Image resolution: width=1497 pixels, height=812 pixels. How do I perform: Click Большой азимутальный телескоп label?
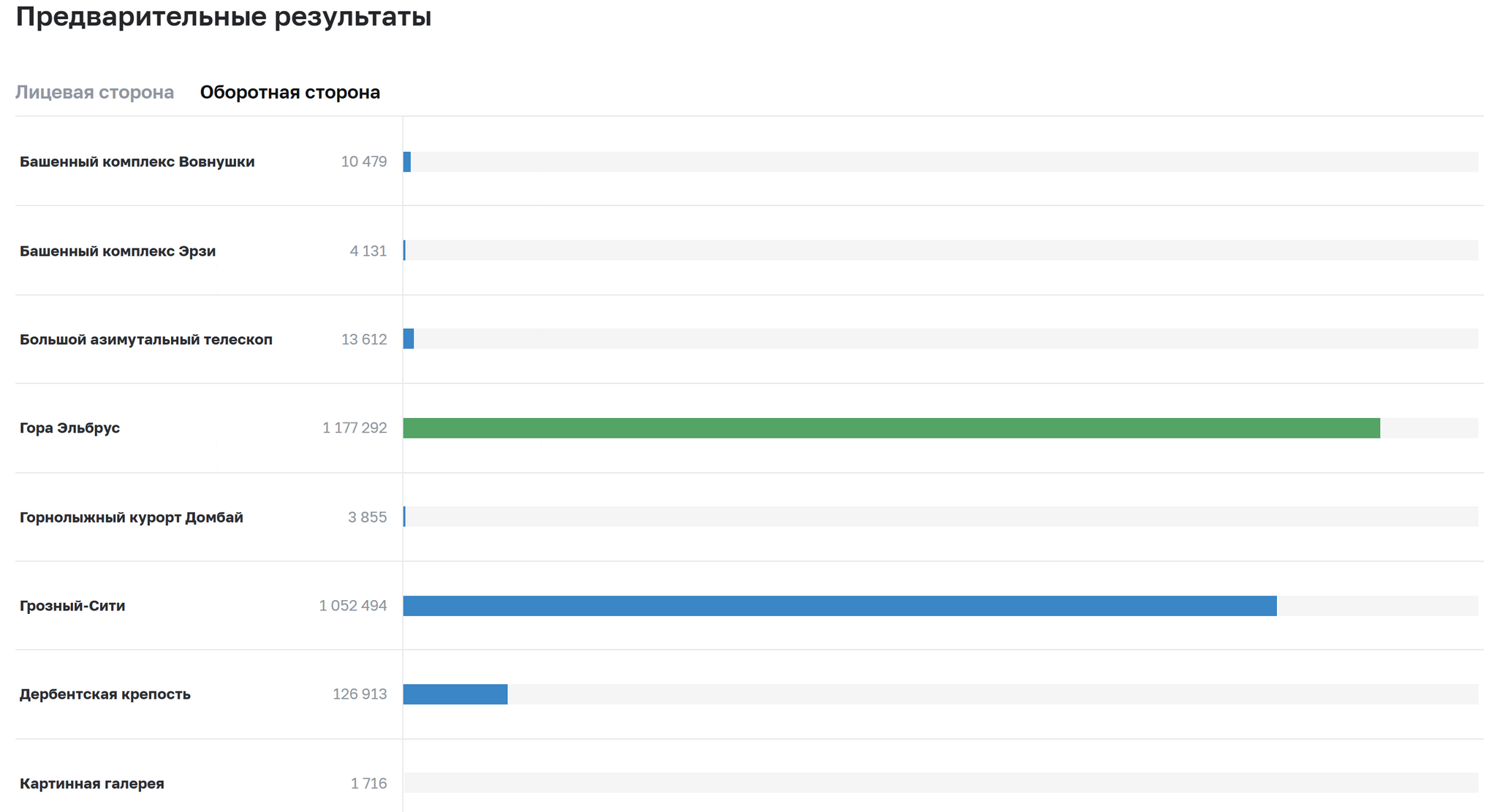tap(145, 339)
